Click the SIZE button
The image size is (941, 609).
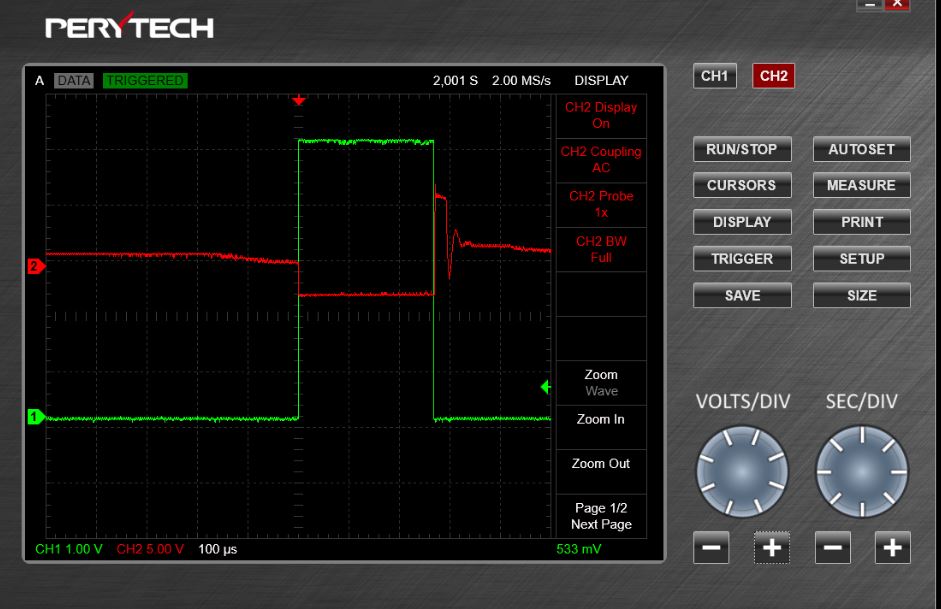point(861,295)
